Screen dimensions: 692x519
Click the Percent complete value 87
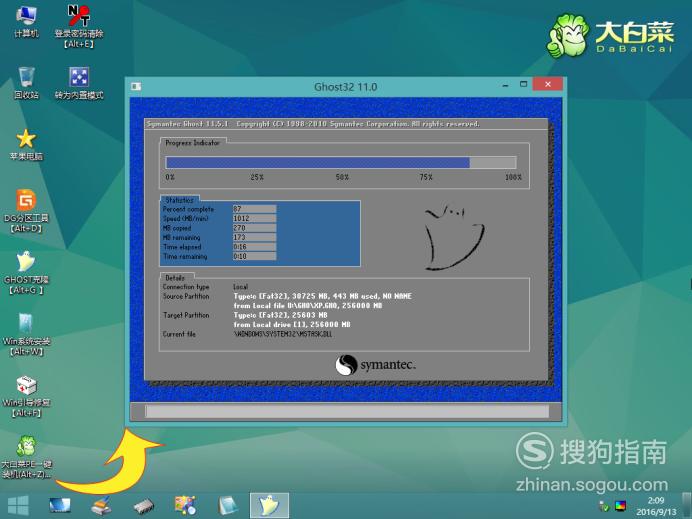click(x=254, y=209)
